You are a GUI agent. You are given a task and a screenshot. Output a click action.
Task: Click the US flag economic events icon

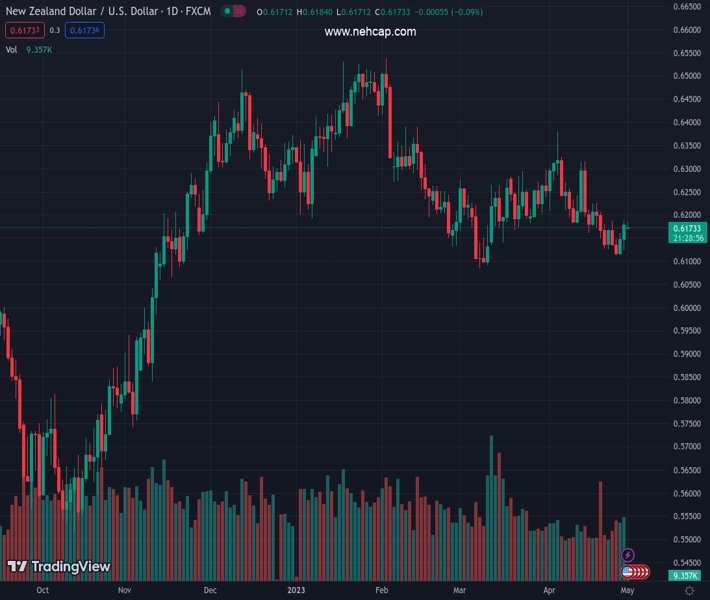click(x=628, y=572)
